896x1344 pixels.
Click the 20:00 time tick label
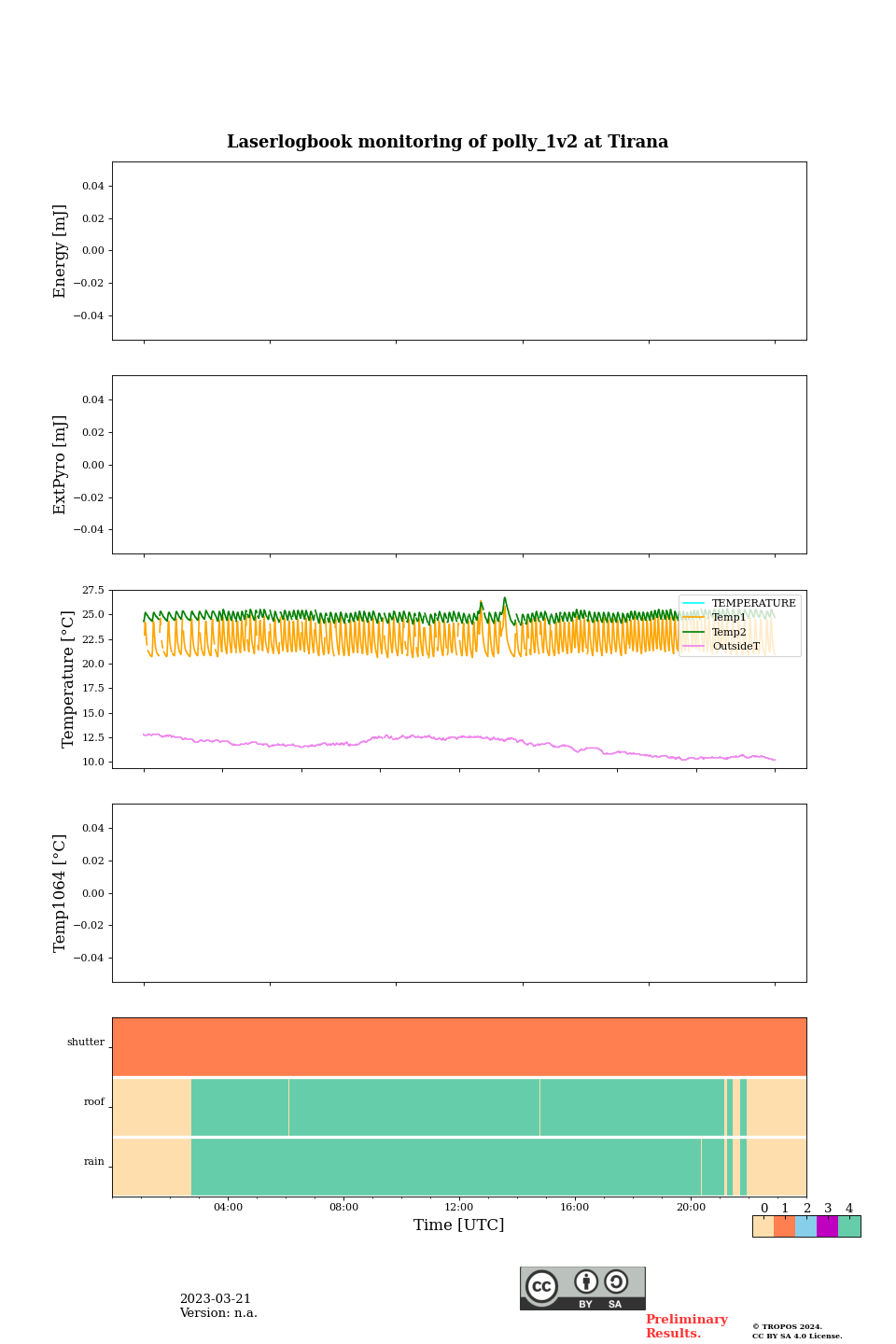pos(691,1207)
